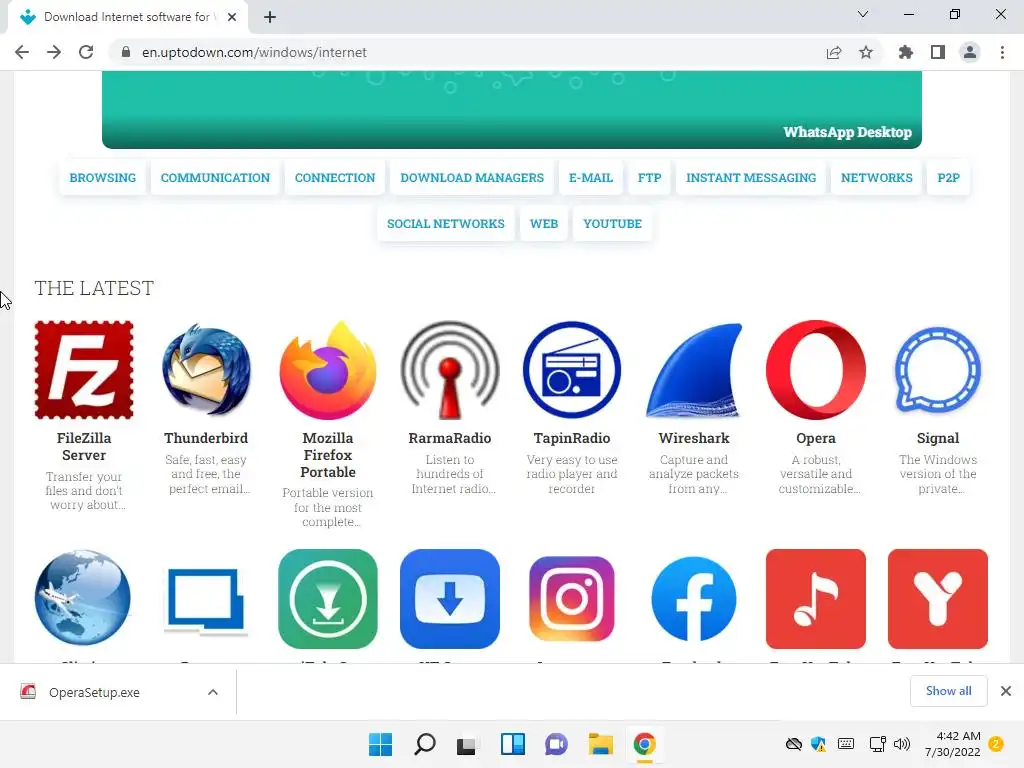Viewport: 1024px width, 768px height.
Task: Share this page via the share icon
Action: point(834,52)
